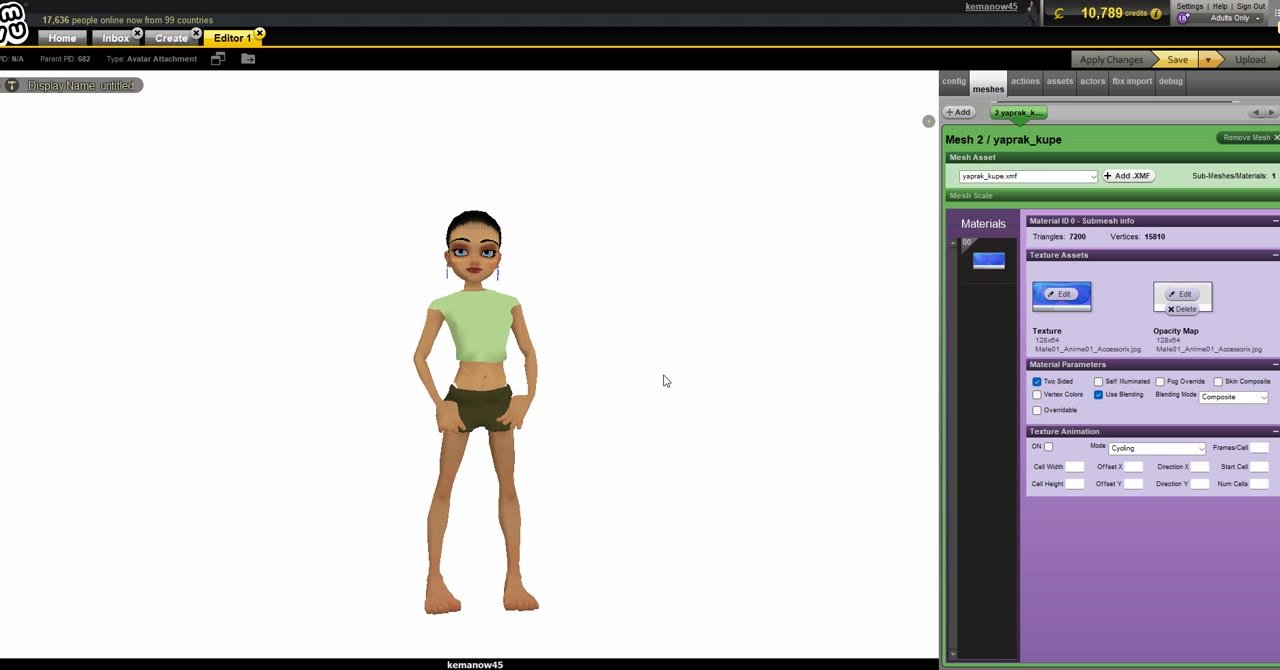Switch to the debug tab
The image size is (1280, 670).
pyautogui.click(x=1171, y=82)
